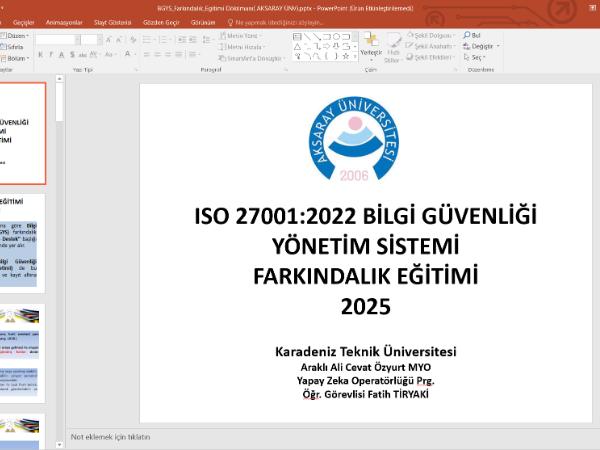Screen dimensions: 600x450
Task: Expand the Düzen layout dropdown
Action: click(15, 36)
